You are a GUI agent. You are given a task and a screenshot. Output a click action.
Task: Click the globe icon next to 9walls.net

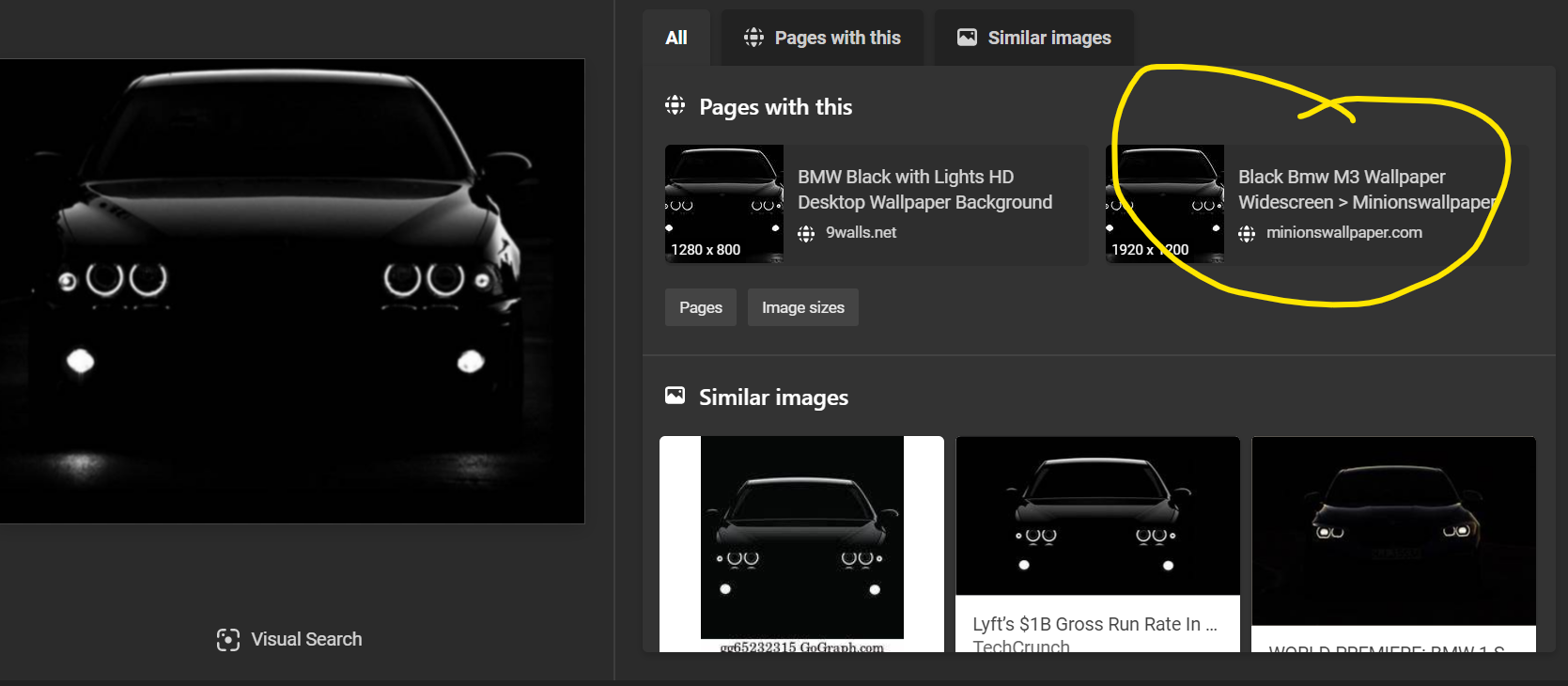pos(806,233)
